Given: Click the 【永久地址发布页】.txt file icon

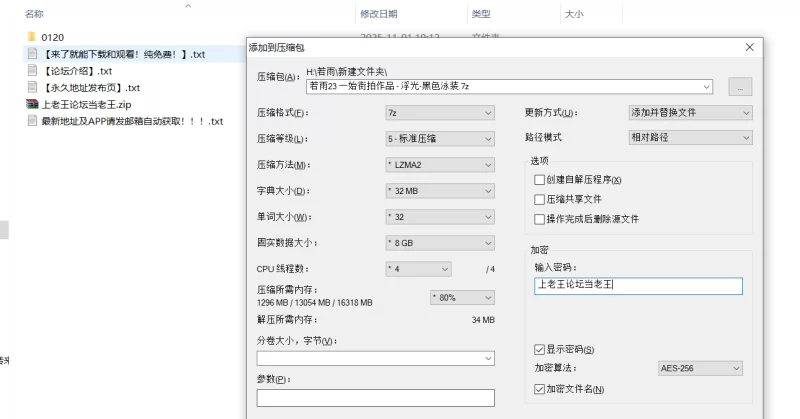Looking at the screenshot, I should [32, 87].
